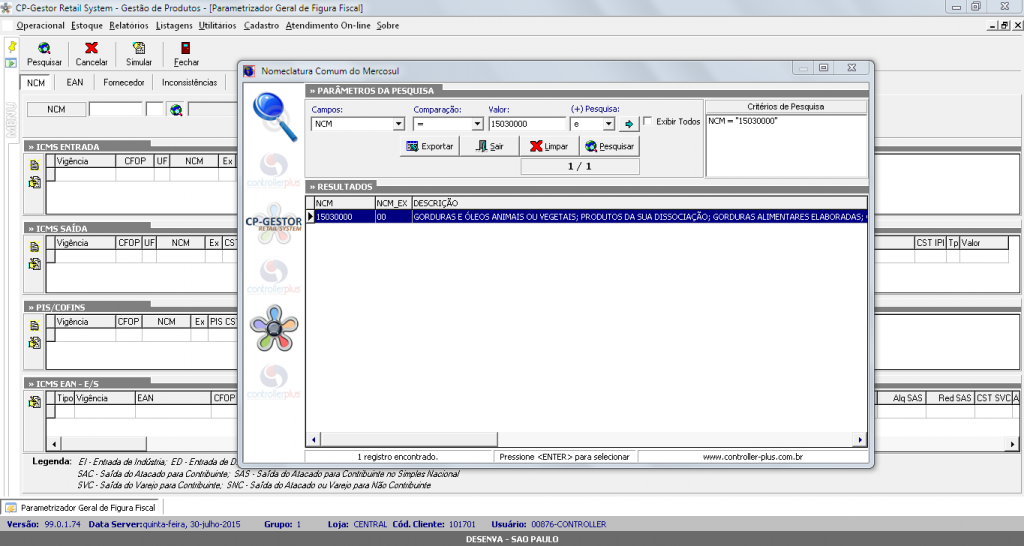This screenshot has width=1024, height=546.
Task: Click the NCM_EX column header in results
Action: pyautogui.click(x=393, y=203)
